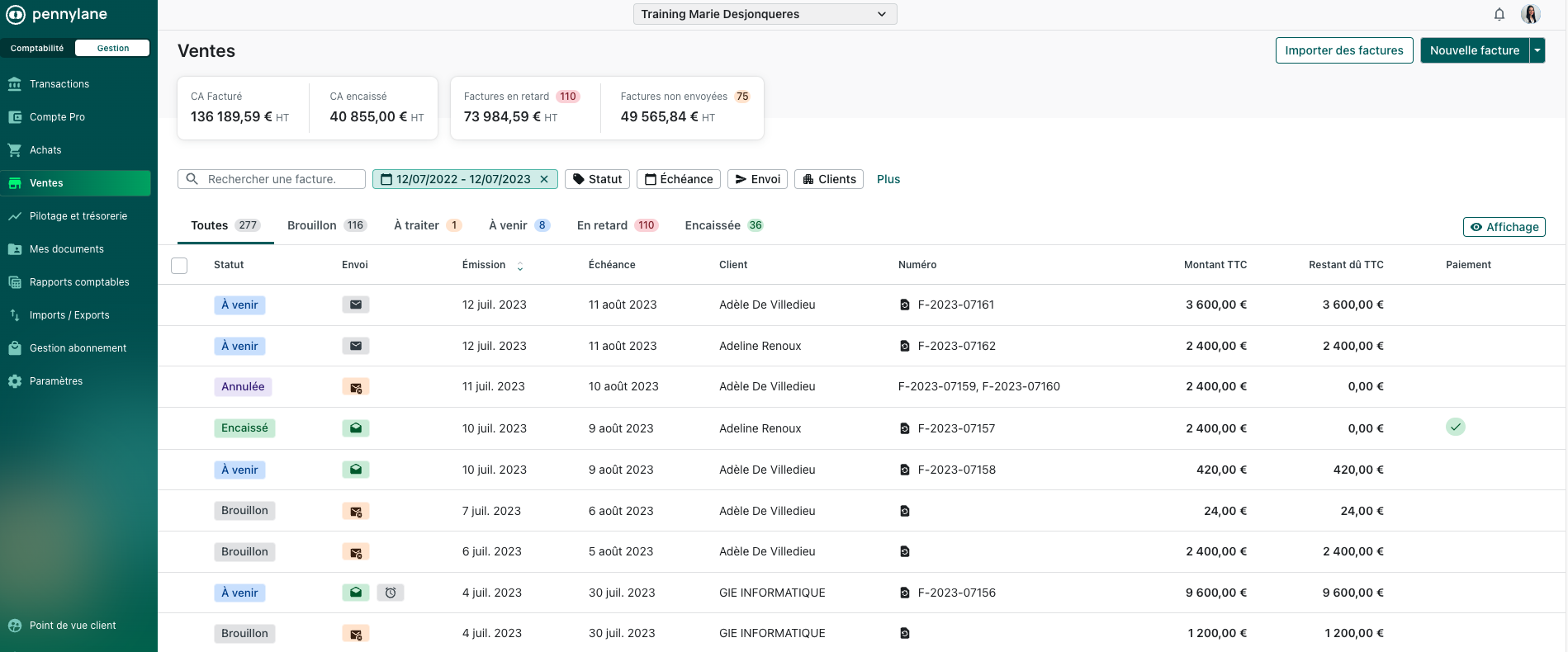The width and height of the screenshot is (1568, 652).
Task: Click the Mes documents folder icon
Action: point(15,249)
